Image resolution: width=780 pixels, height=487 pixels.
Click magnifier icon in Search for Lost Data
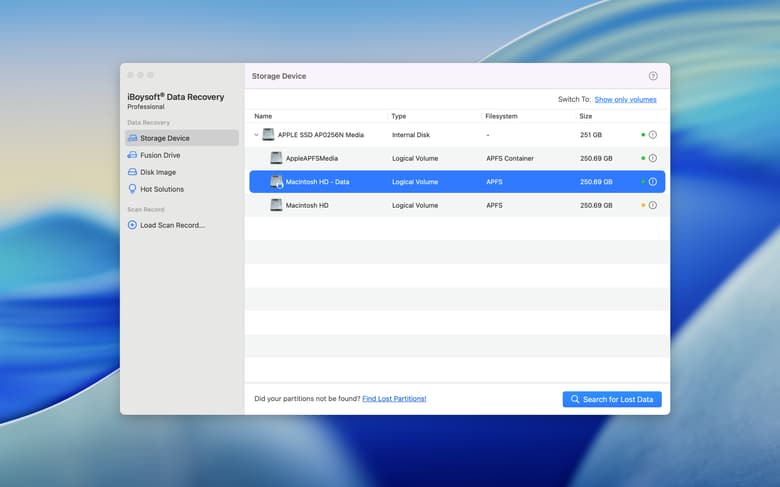click(x=575, y=399)
